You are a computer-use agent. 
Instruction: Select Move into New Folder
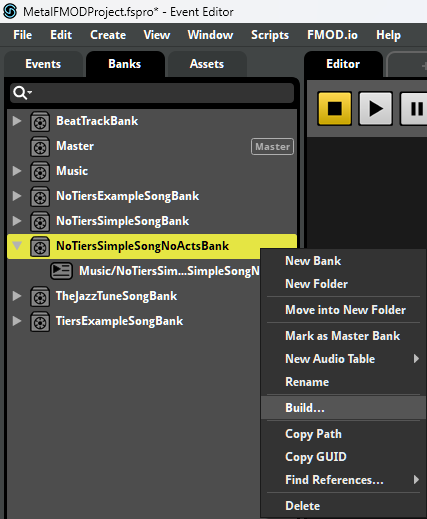[x=343, y=310]
